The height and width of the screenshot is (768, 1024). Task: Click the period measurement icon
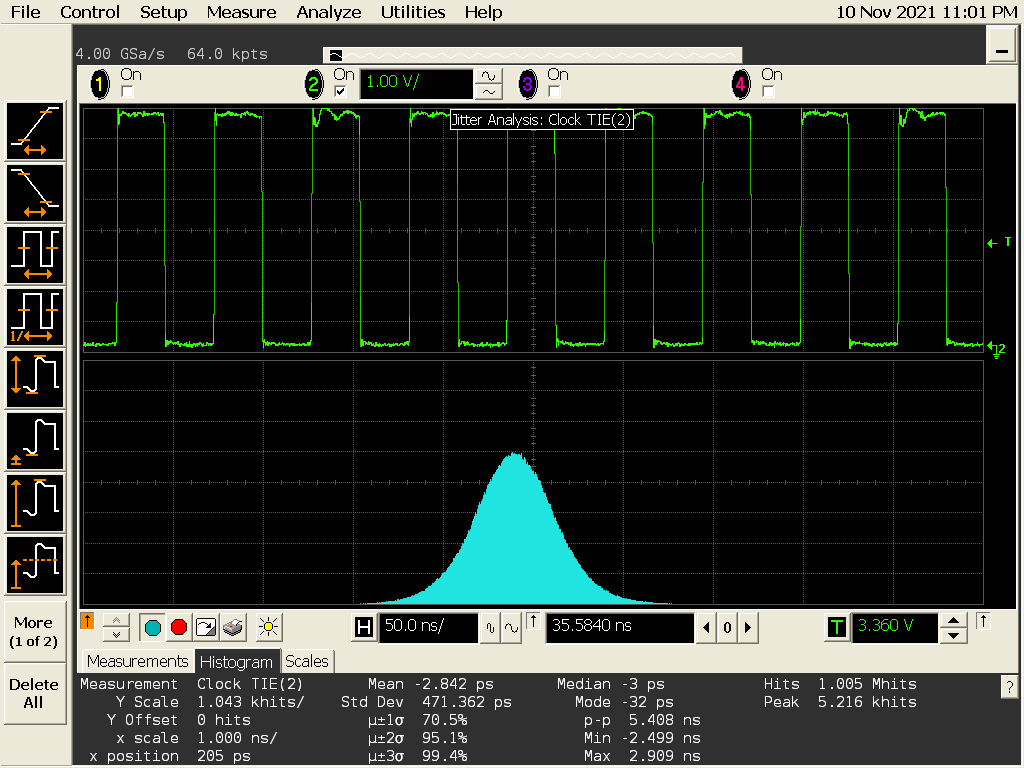coord(36,255)
